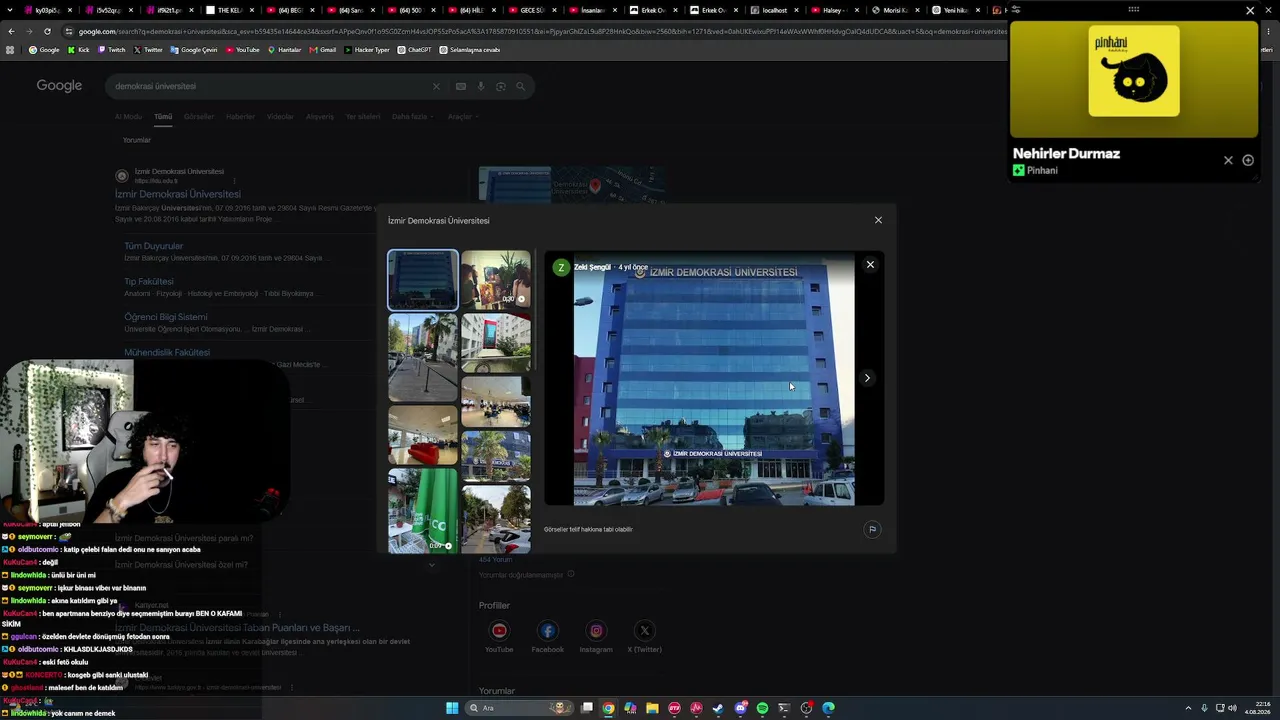The width and height of the screenshot is (1280, 720).
Task: Open the Gmail bookmark
Action: (x=323, y=50)
